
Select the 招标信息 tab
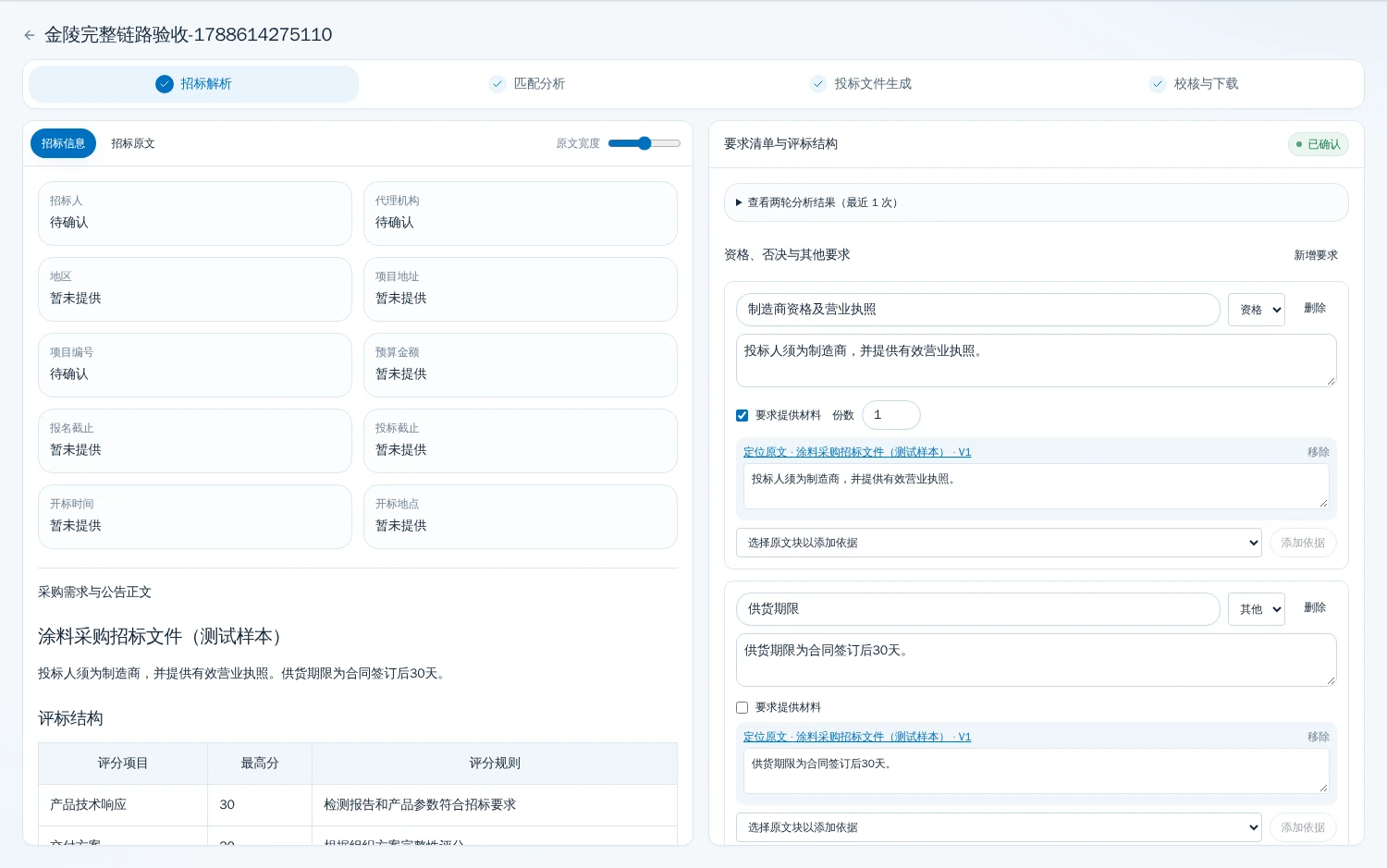[x=63, y=143]
